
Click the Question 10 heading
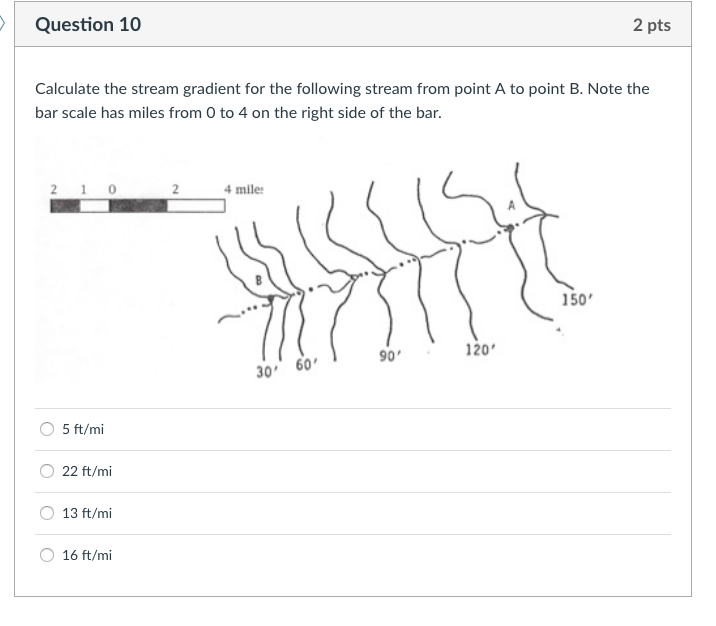pos(88,25)
